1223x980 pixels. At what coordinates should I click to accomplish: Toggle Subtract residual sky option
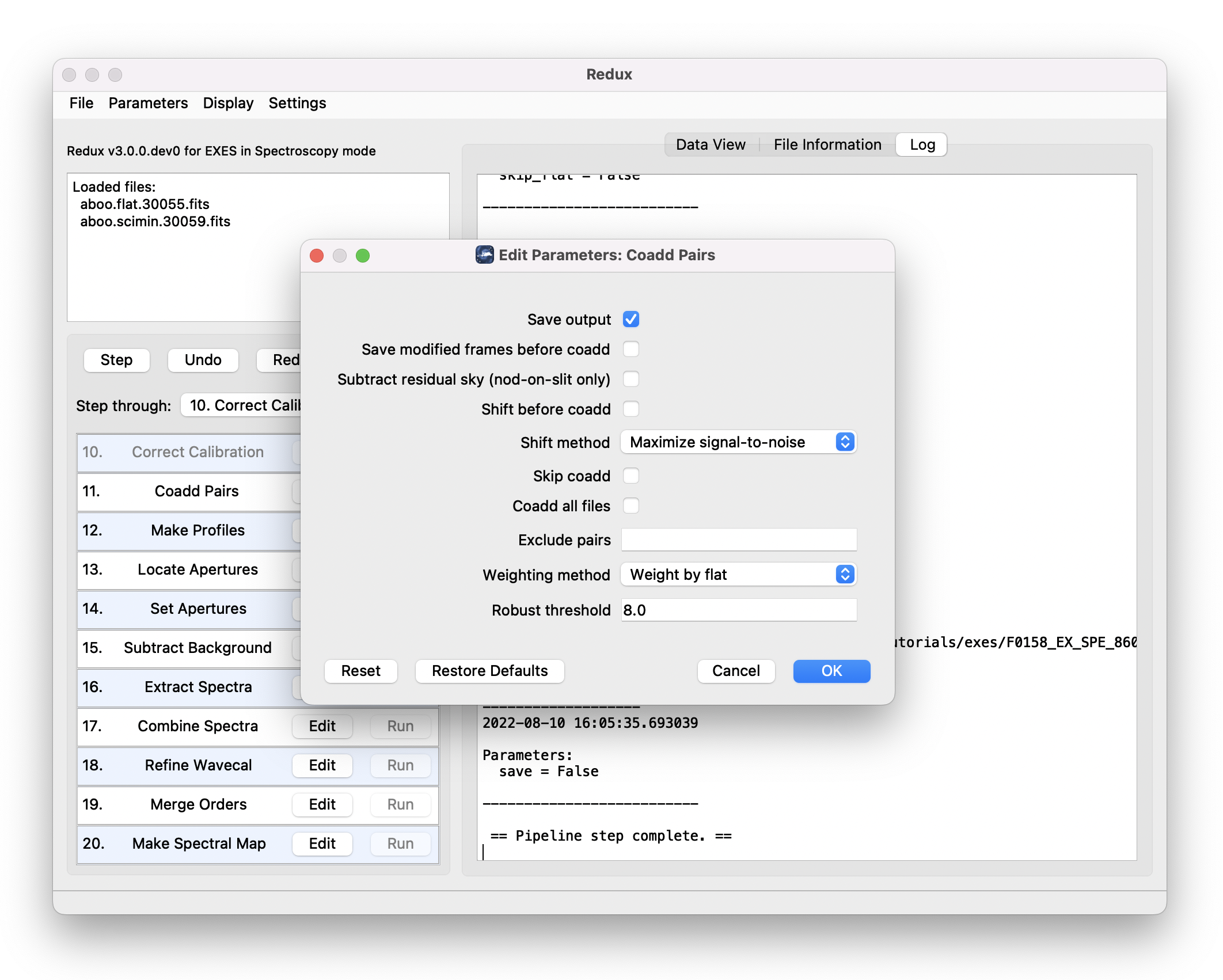632,379
